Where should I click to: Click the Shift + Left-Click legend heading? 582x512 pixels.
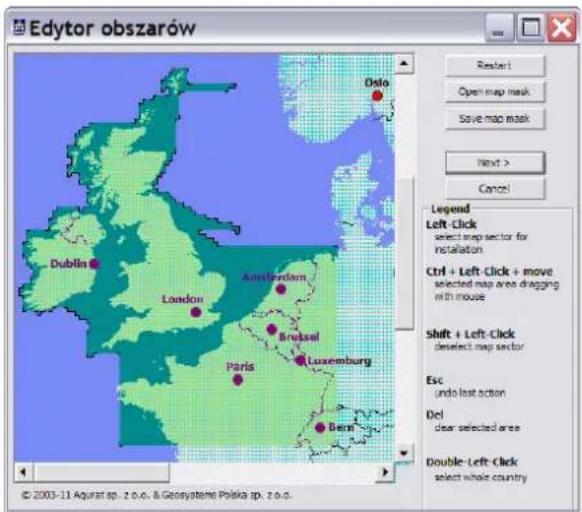click(470, 334)
